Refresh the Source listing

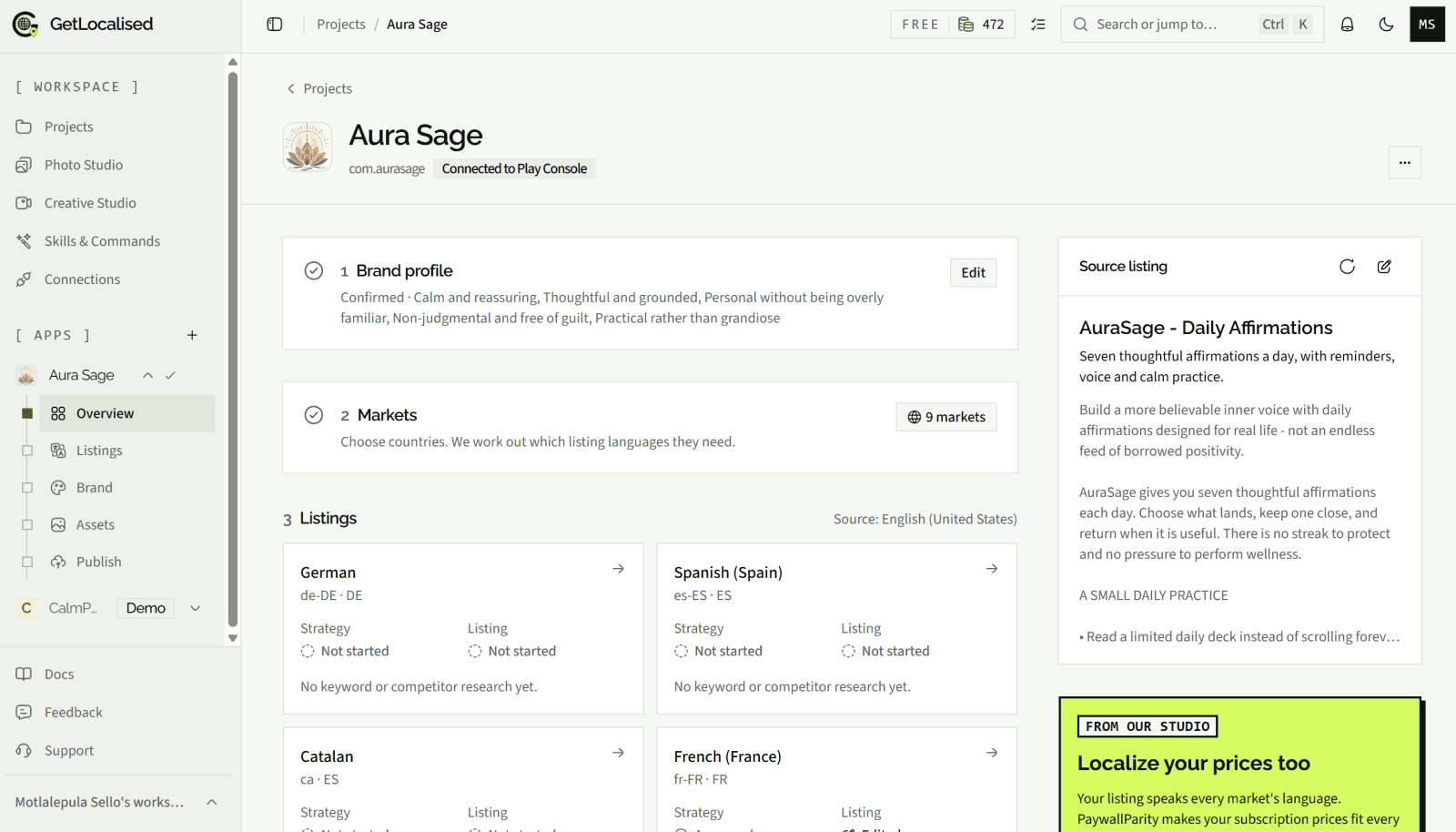coord(1347,267)
